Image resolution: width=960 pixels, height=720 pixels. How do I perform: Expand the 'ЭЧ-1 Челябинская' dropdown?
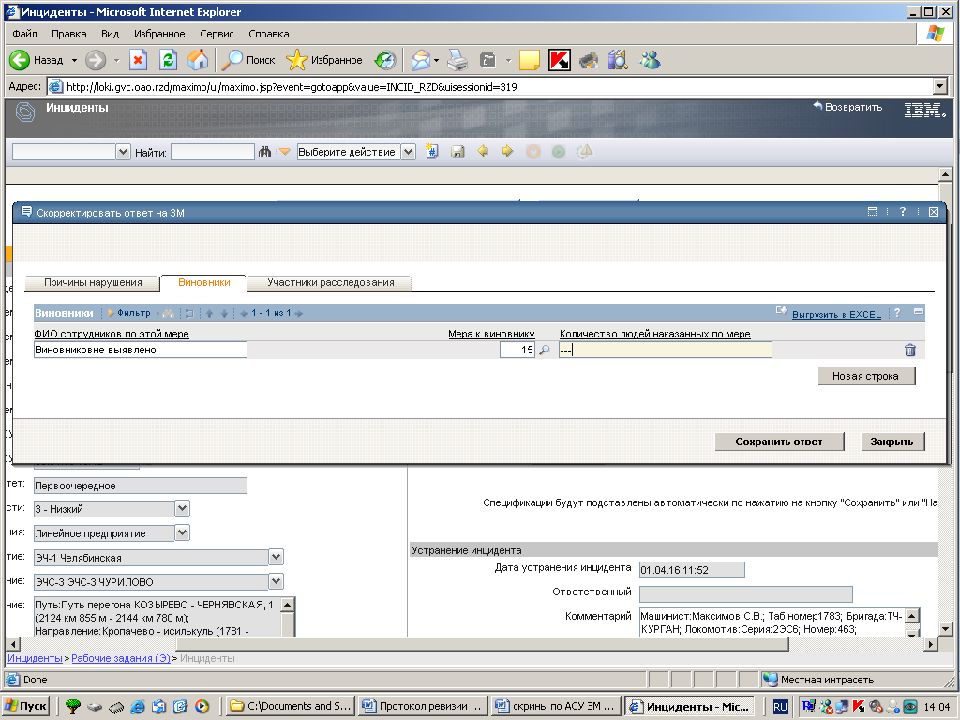[276, 557]
